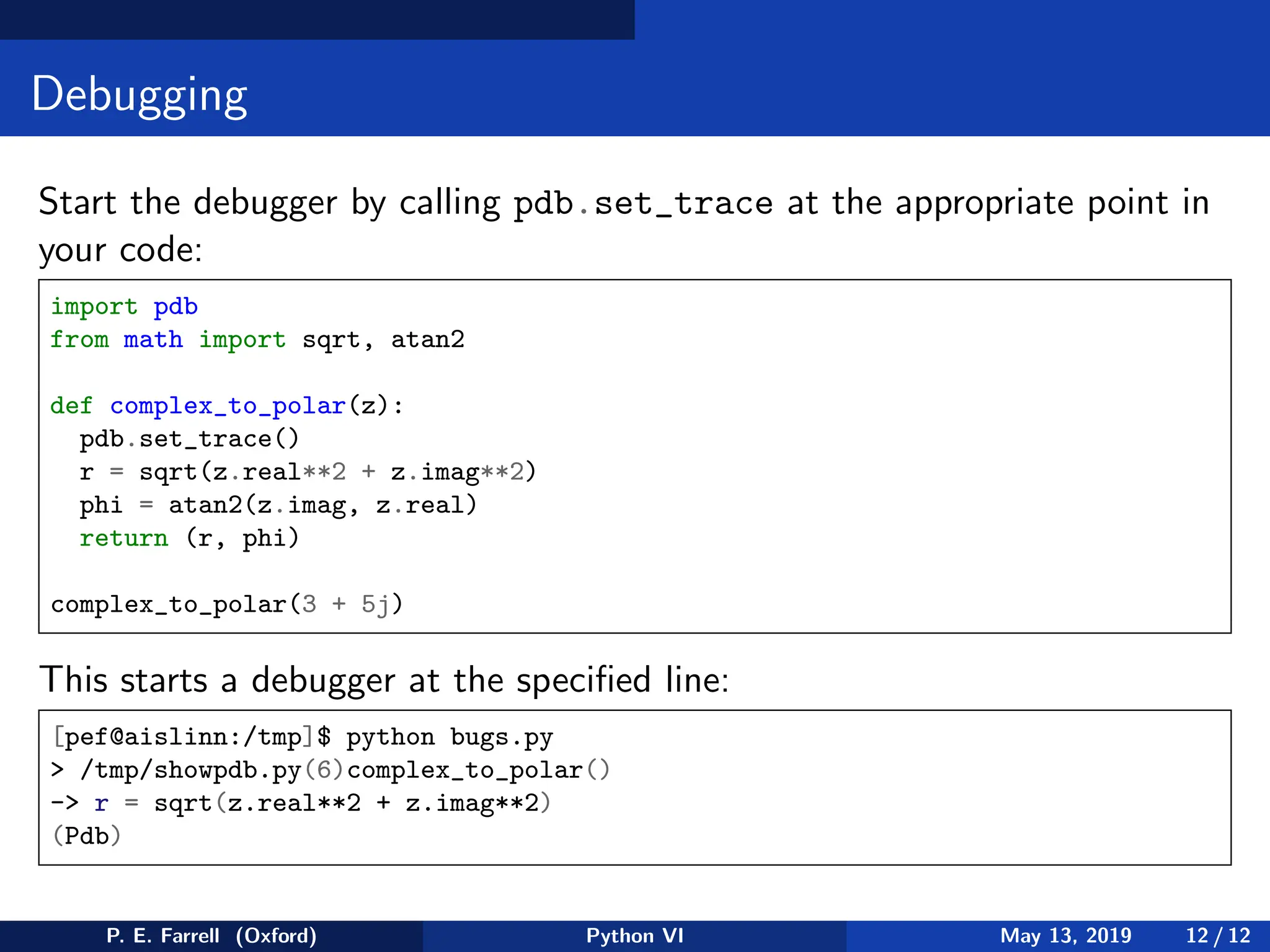Click the 'from math import sqrt, atan2' line
The image size is (1270, 952).
[257, 340]
